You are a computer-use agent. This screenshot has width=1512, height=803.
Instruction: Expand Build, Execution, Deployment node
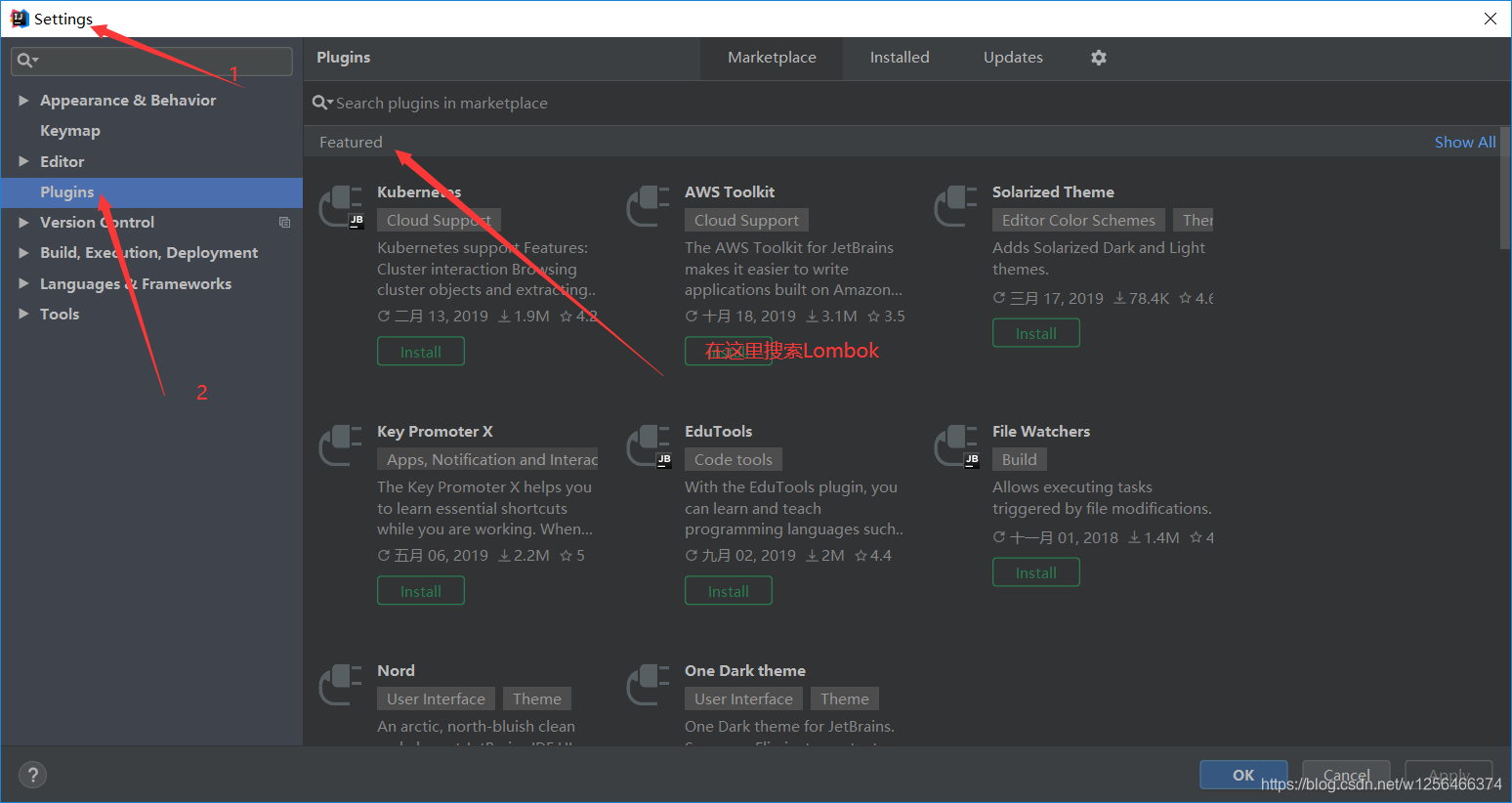[23, 253]
